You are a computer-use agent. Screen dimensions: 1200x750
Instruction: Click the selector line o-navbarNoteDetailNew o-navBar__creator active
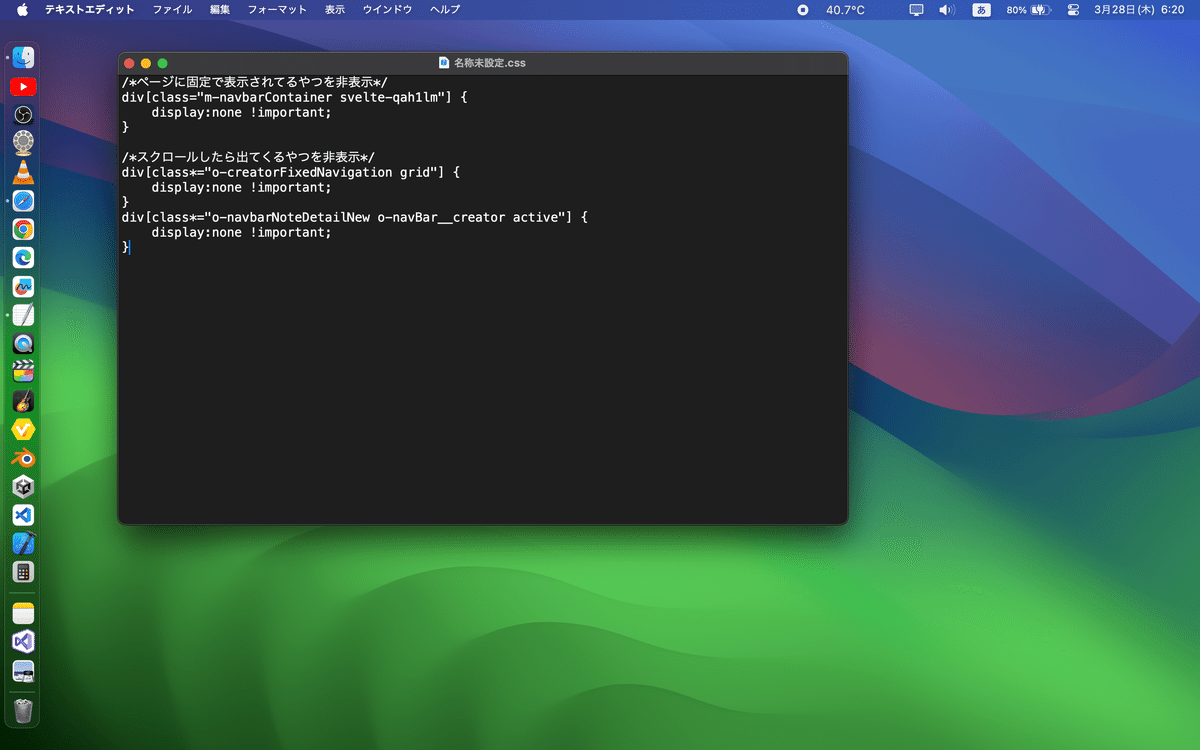pos(353,217)
